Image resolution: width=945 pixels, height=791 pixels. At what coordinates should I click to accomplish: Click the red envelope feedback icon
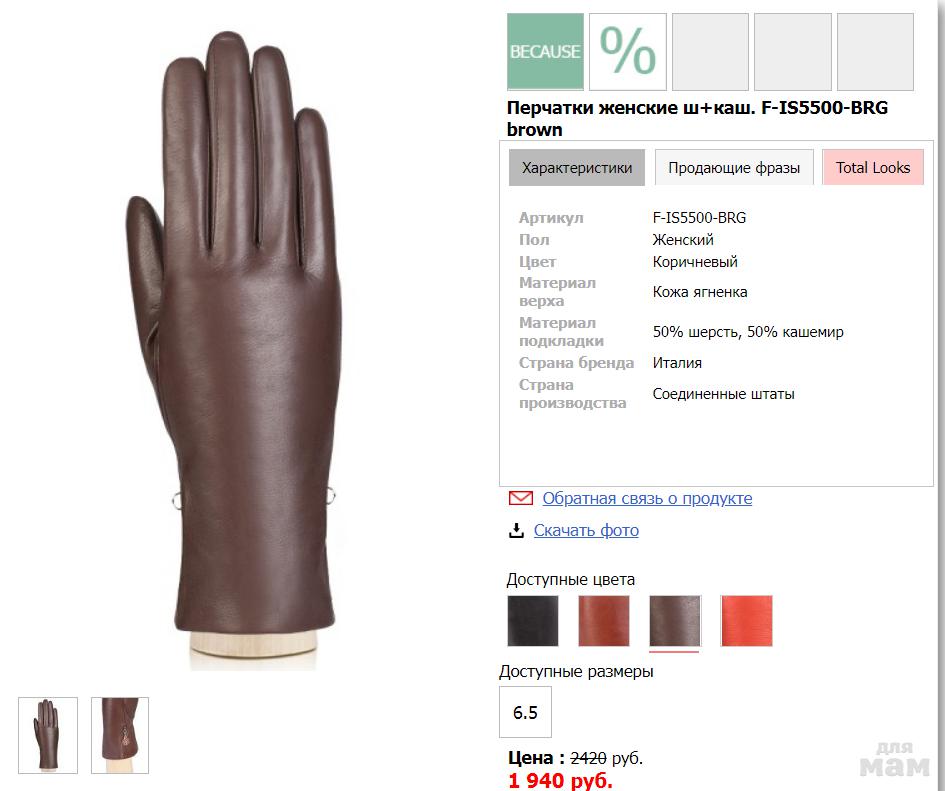(x=521, y=498)
